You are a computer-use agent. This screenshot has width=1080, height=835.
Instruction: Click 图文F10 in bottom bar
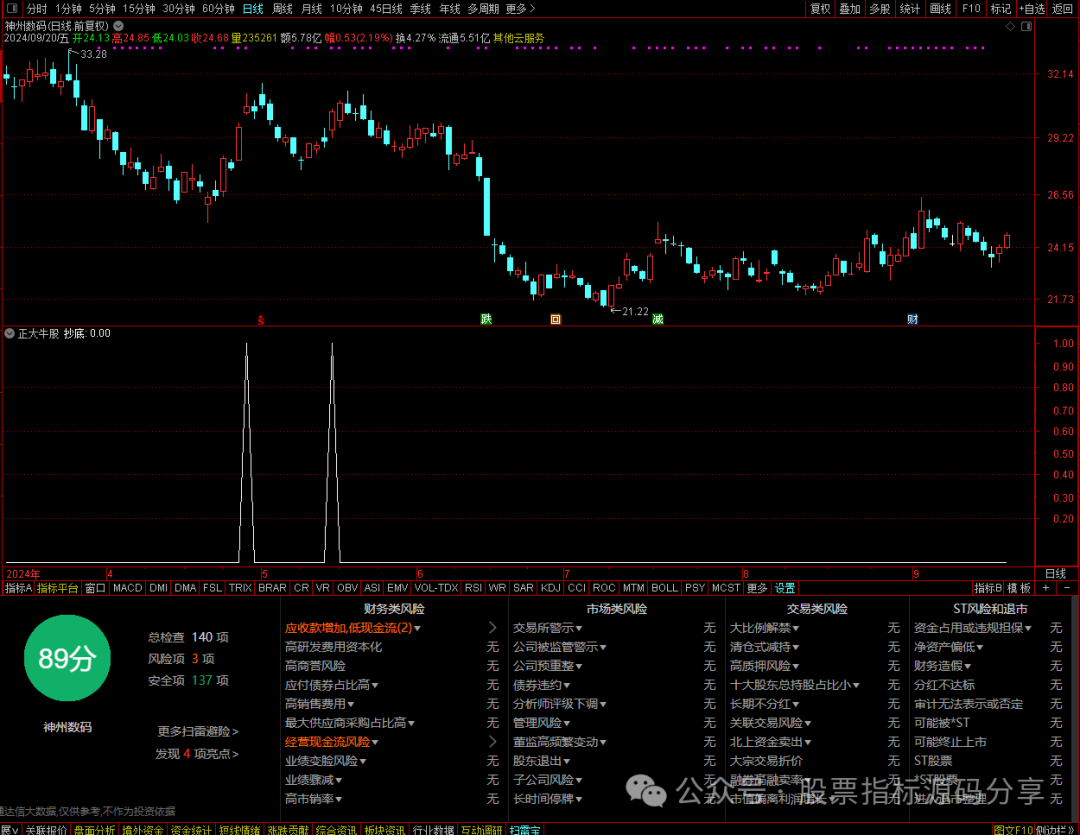click(1012, 829)
